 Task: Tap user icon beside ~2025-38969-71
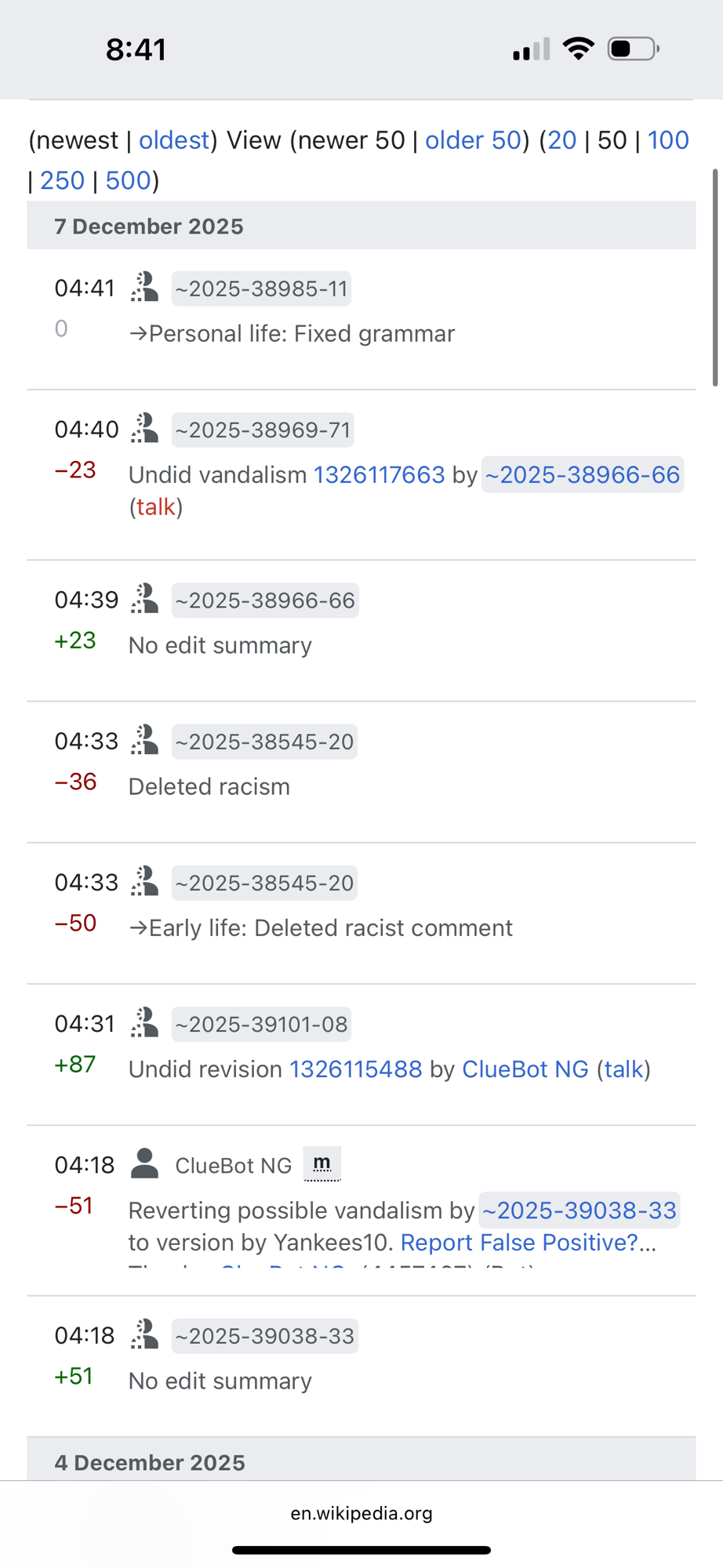pos(144,429)
